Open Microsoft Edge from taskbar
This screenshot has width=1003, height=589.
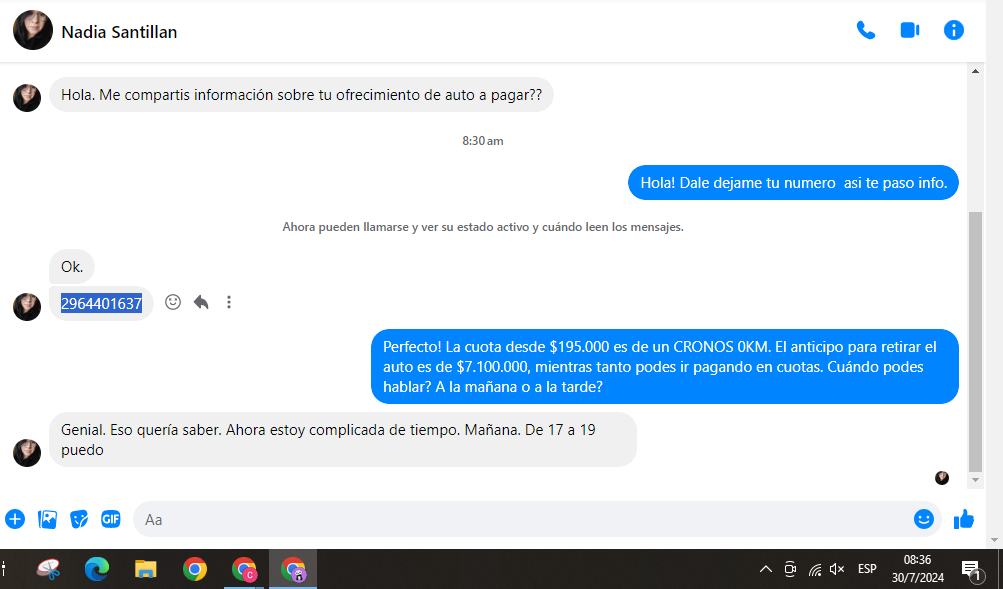[97, 569]
